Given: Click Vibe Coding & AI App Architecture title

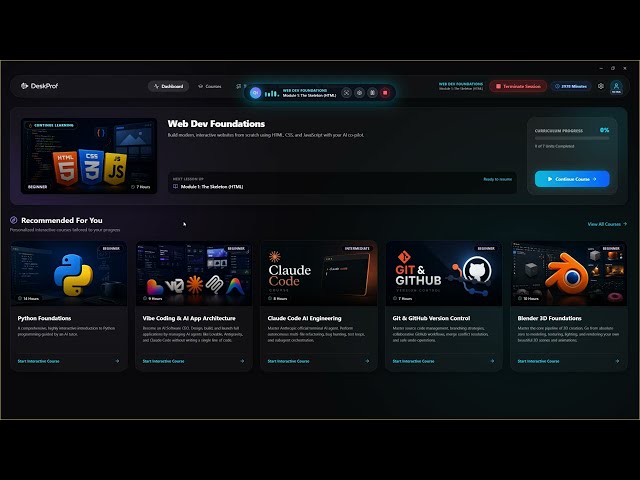Looking at the screenshot, I should pyautogui.click(x=189, y=318).
